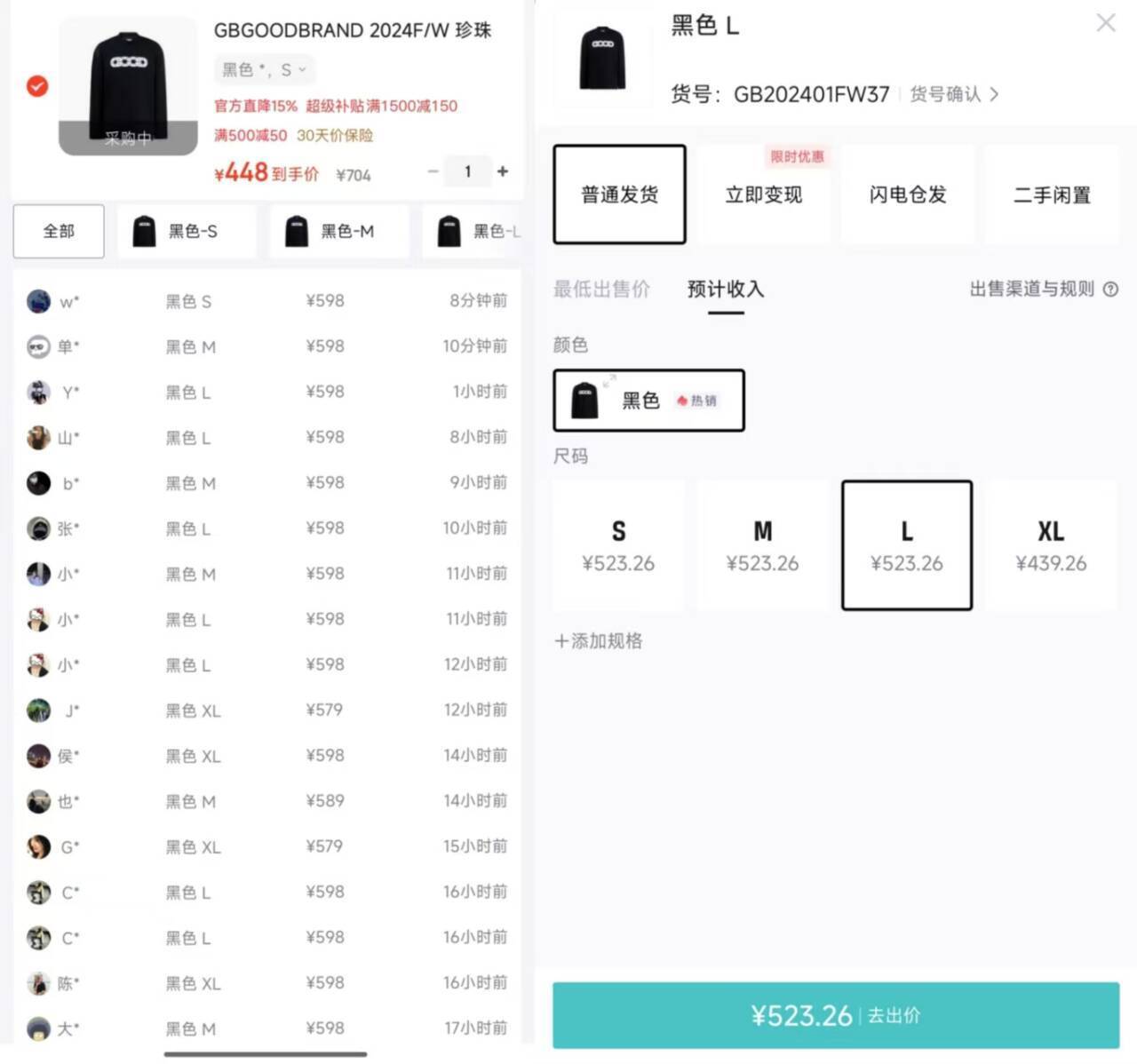Increase quantity with the plus icon
Viewport: 1137px width, 1064px height.
tap(503, 171)
